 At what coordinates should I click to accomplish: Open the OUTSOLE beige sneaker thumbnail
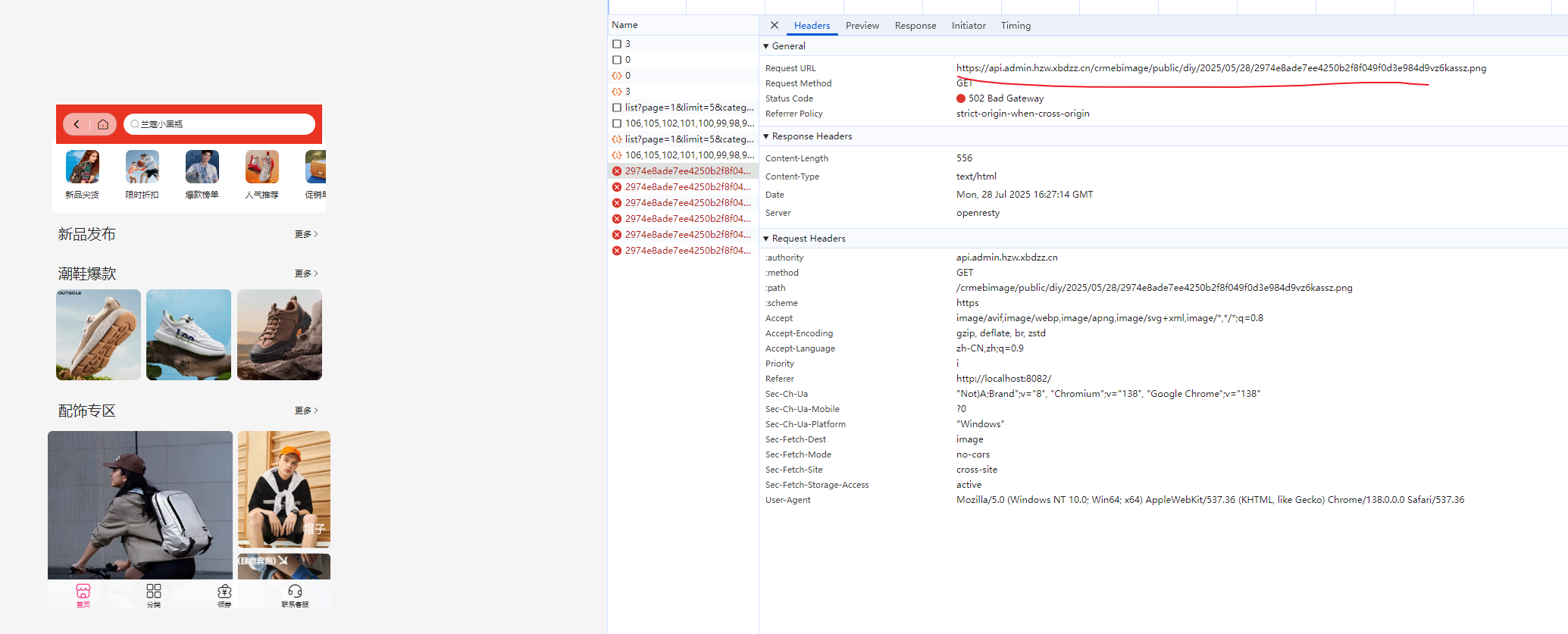[99, 335]
